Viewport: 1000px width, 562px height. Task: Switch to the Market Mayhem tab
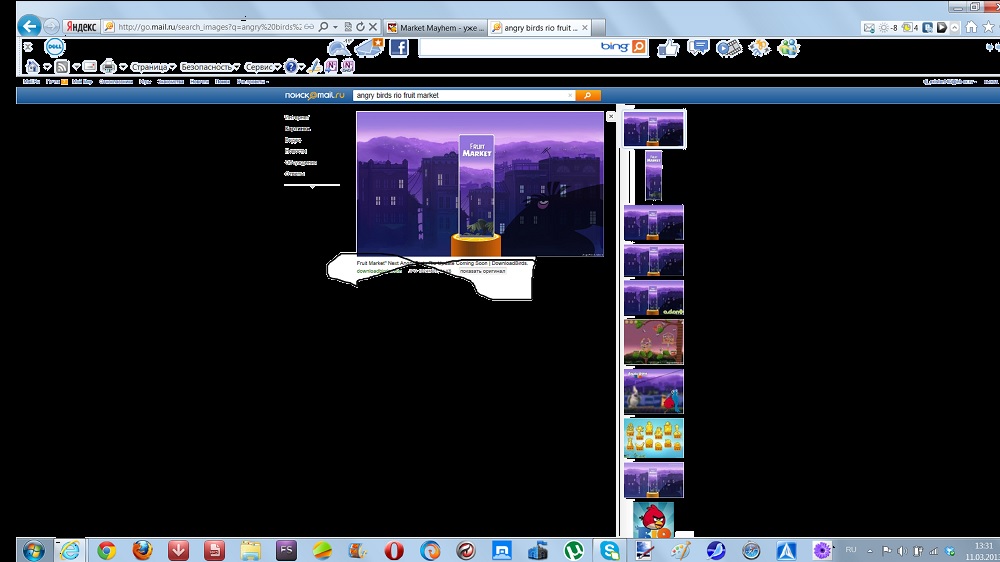[x=436, y=27]
